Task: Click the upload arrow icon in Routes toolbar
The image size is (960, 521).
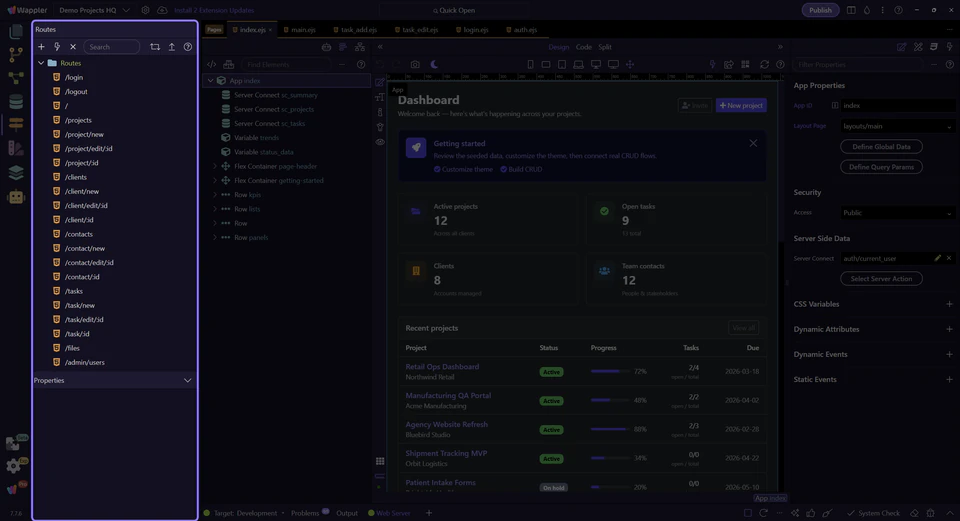Action: pyautogui.click(x=171, y=47)
